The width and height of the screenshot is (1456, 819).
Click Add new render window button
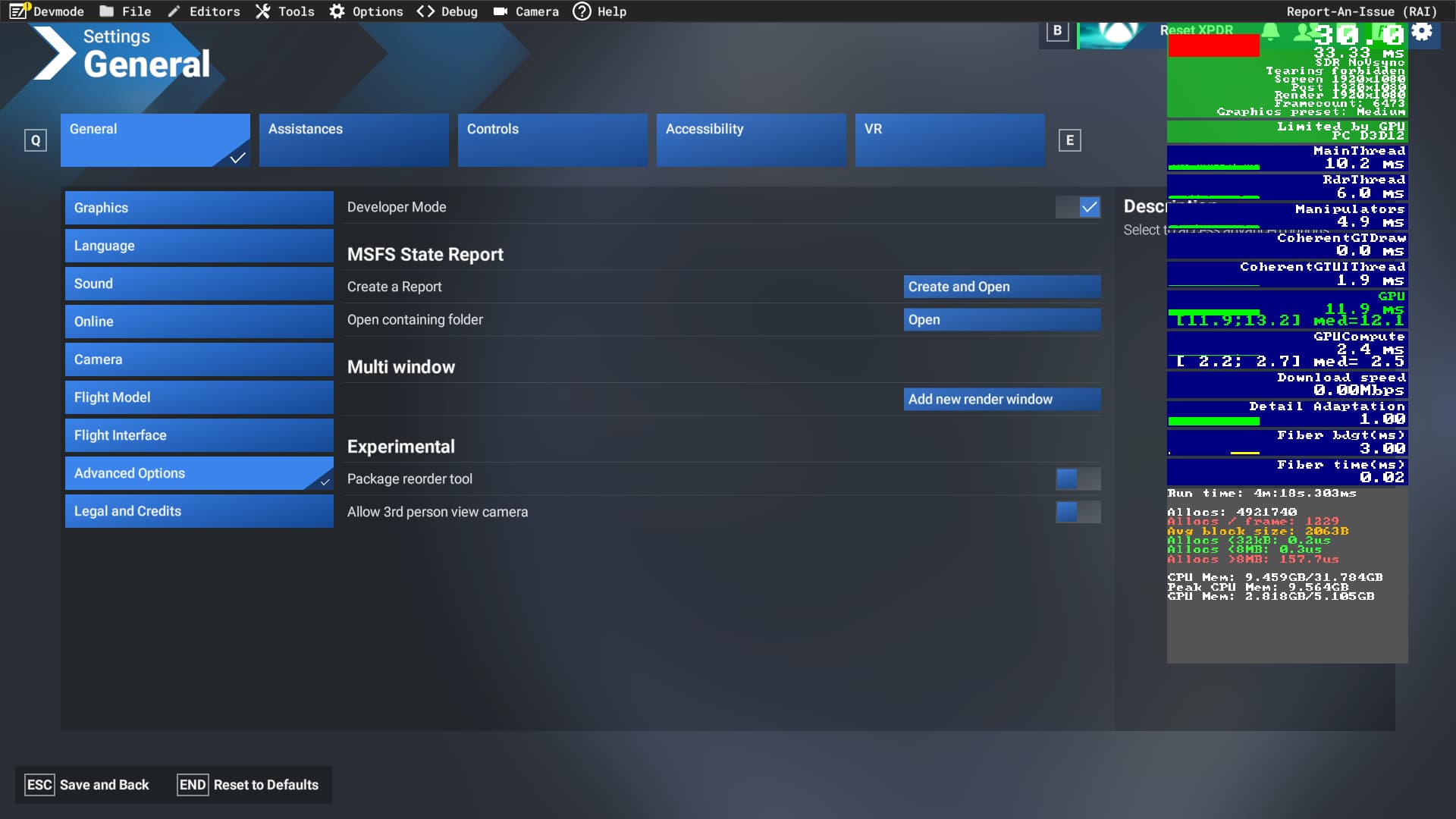pos(1001,400)
